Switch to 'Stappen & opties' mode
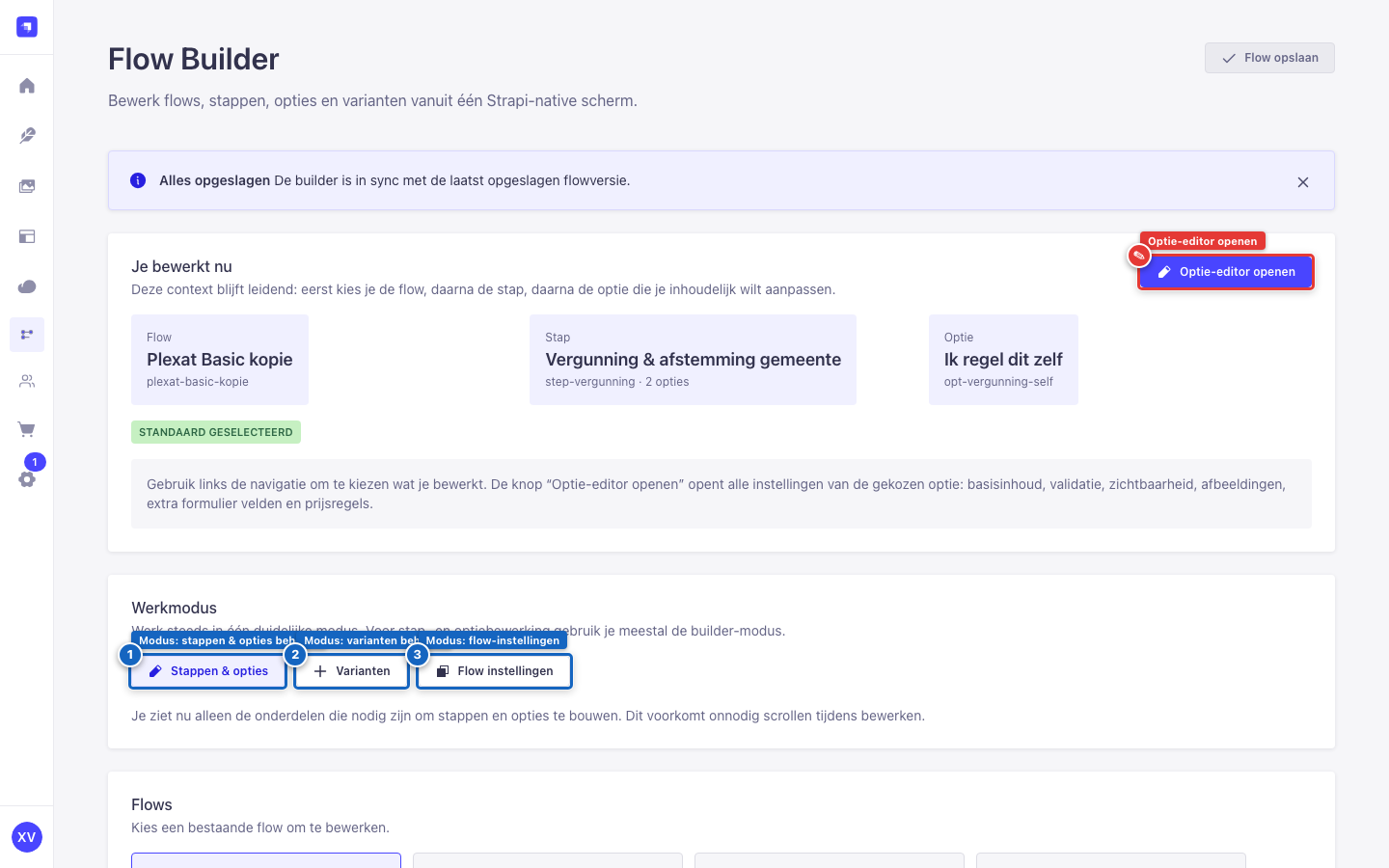This screenshot has width=1389, height=868. click(208, 671)
